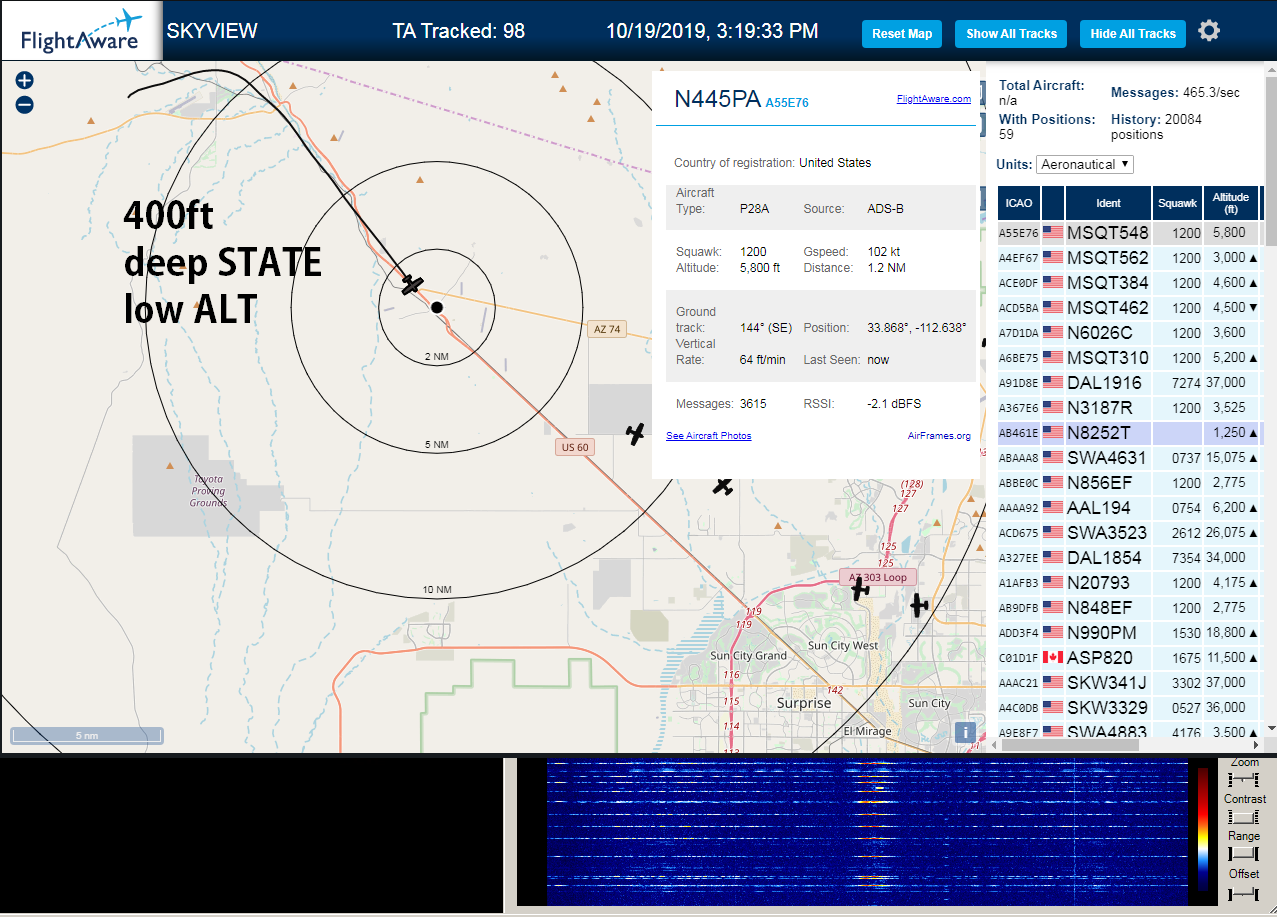Show all aircraft tracks
Viewport: 1277px width, 917px height.
click(1011, 33)
